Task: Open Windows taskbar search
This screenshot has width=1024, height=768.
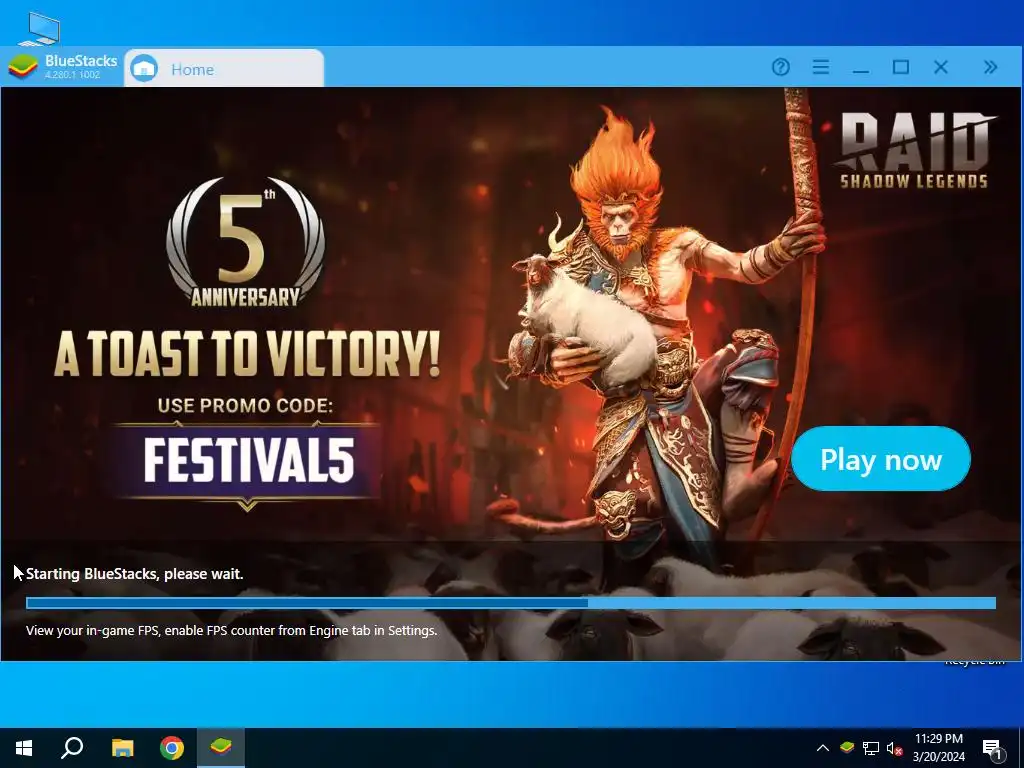Action: 72,748
